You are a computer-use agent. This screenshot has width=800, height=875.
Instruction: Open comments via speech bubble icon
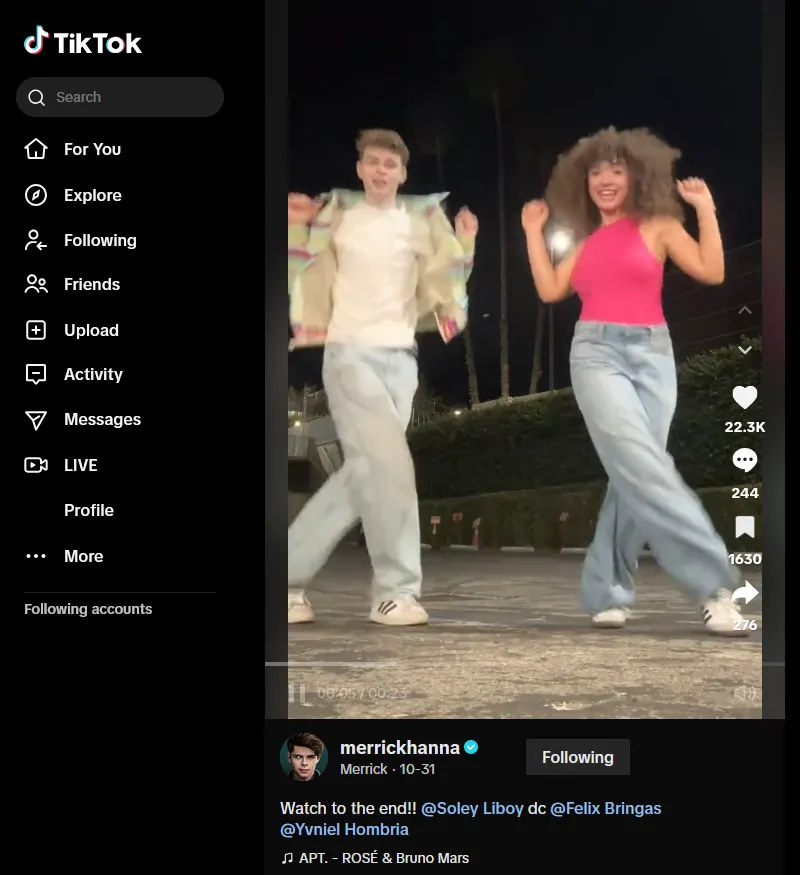click(x=744, y=460)
